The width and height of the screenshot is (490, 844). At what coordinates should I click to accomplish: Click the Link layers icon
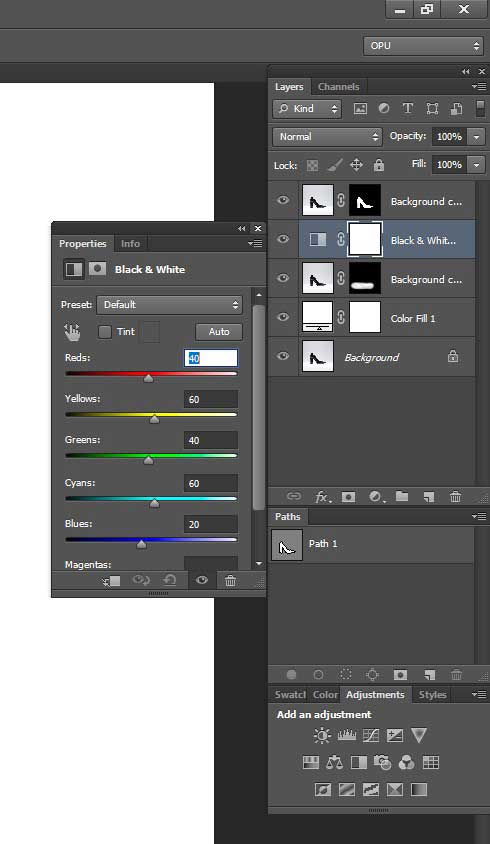click(293, 496)
